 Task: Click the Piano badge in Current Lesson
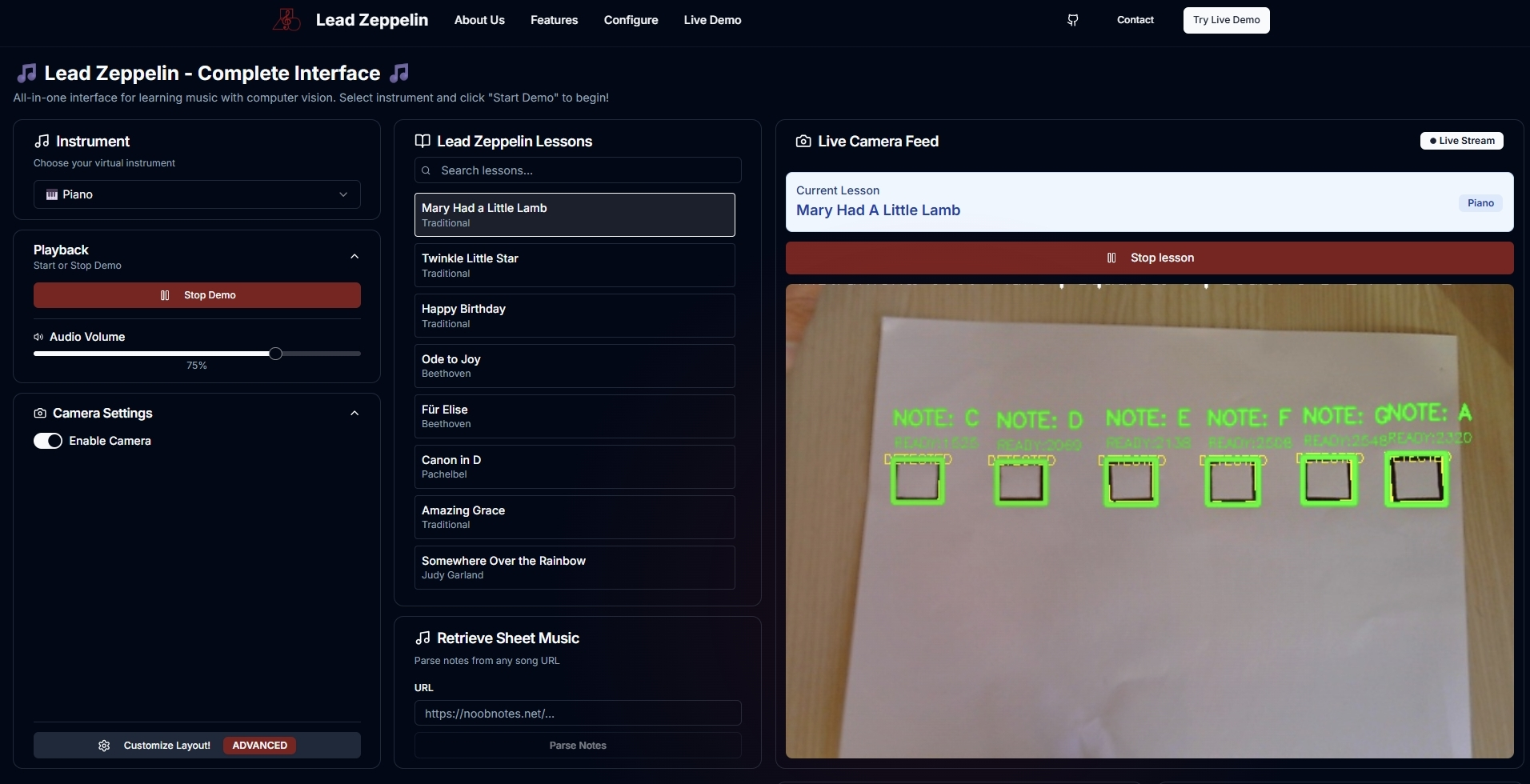[x=1480, y=203]
